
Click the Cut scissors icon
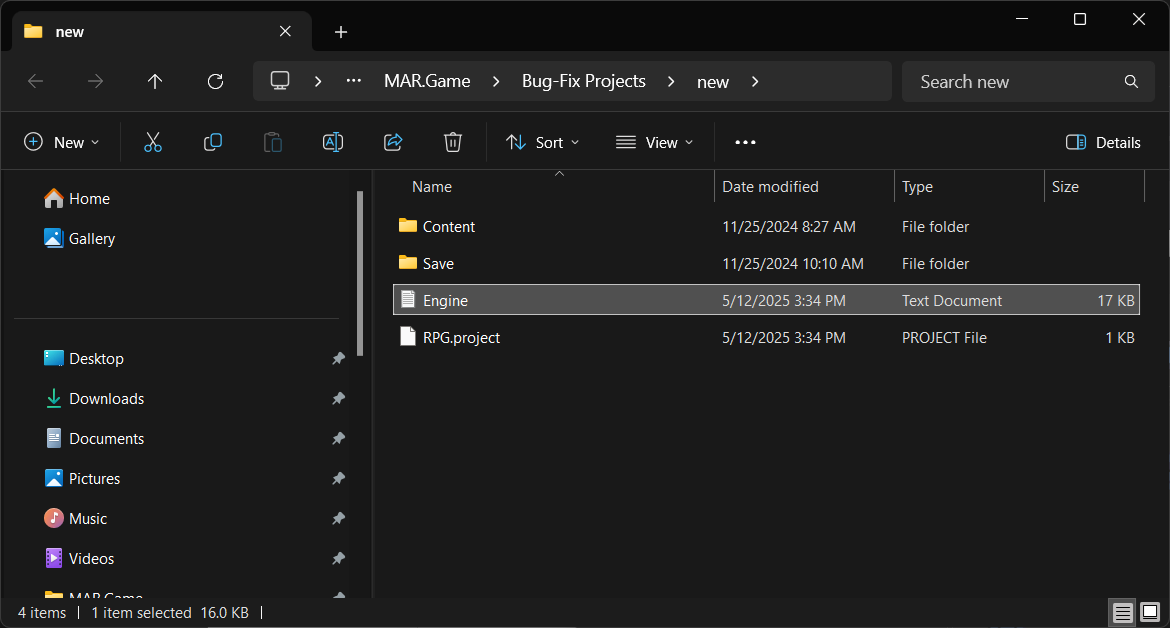pyautogui.click(x=153, y=142)
